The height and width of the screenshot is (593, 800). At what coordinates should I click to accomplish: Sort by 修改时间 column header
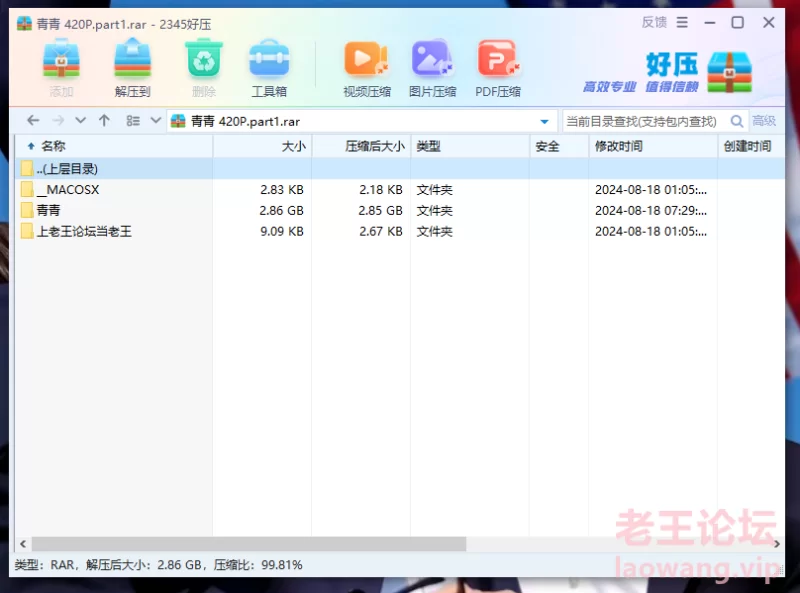tap(653, 146)
